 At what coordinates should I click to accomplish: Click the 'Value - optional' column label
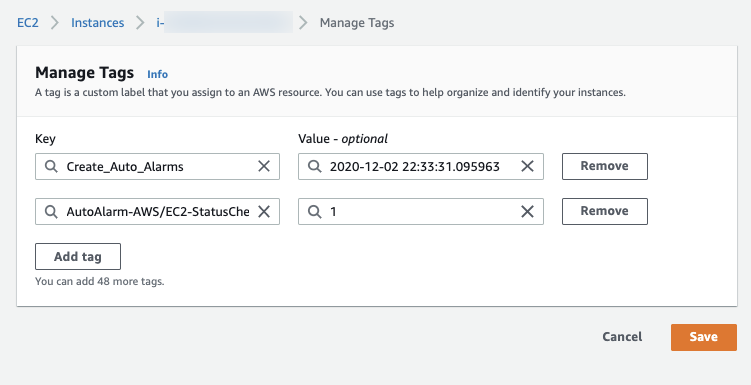point(343,139)
